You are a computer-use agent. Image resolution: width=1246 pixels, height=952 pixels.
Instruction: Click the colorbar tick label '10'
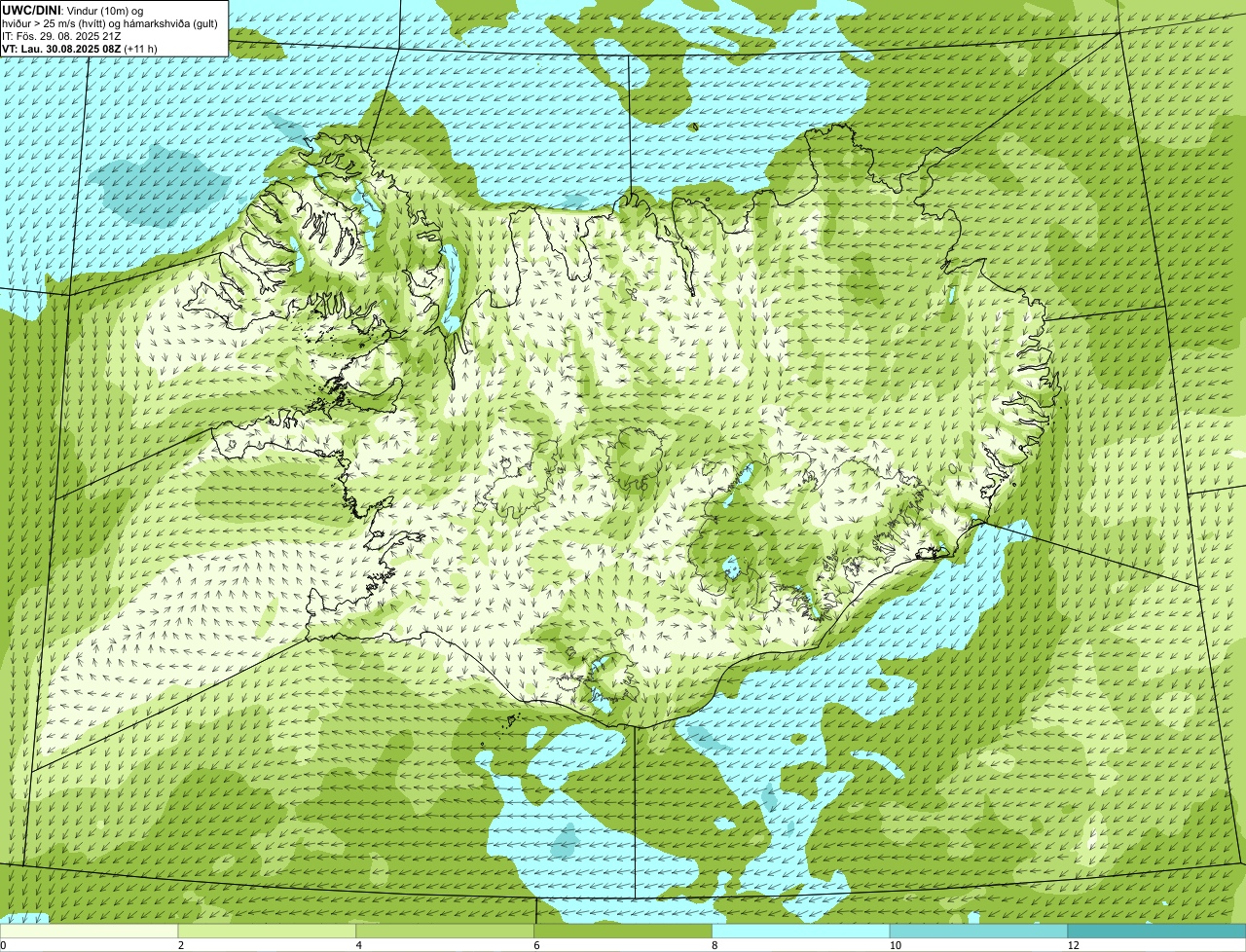[x=895, y=945]
